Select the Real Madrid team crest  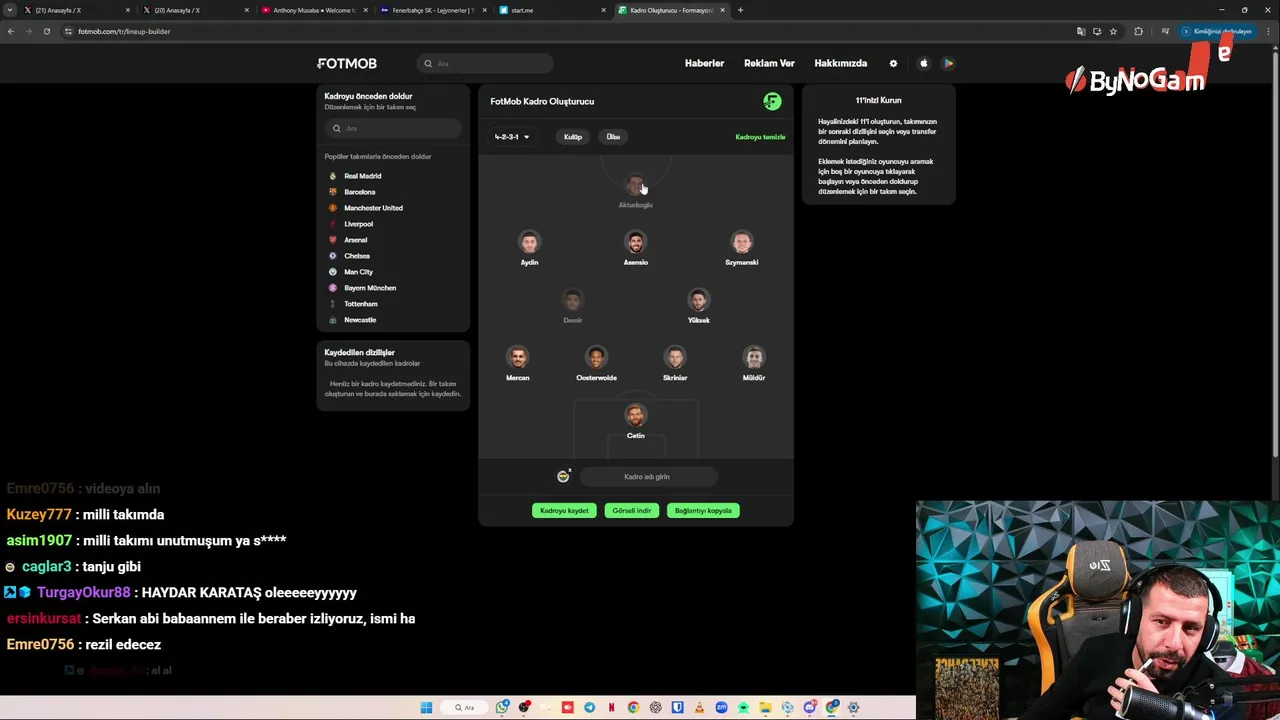pyautogui.click(x=333, y=176)
